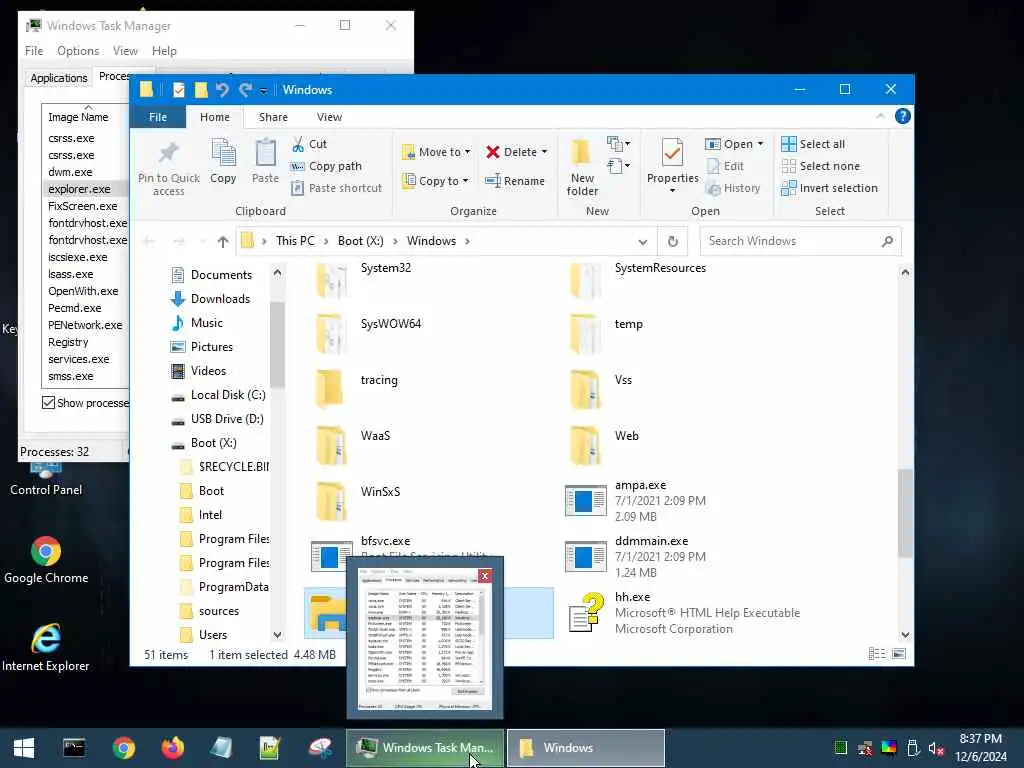1024x768 pixels.
Task: Click Invert selection
Action: pyautogui.click(x=829, y=188)
